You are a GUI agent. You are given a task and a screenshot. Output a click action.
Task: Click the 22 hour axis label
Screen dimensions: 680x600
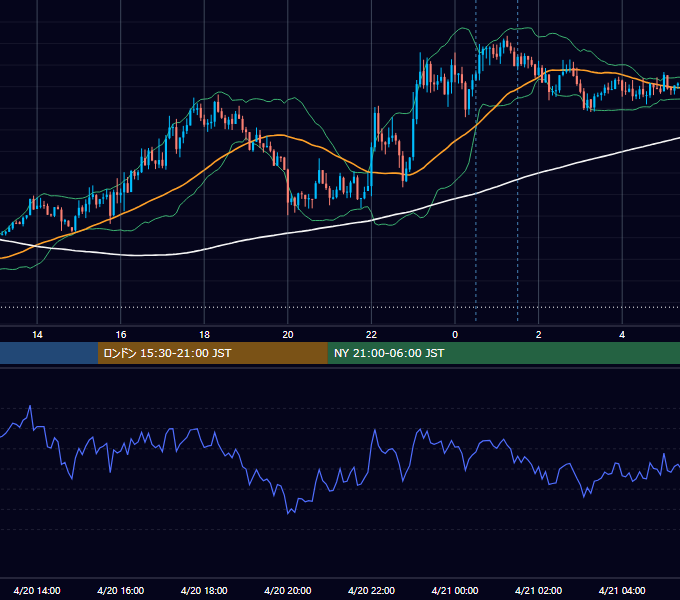coord(371,335)
